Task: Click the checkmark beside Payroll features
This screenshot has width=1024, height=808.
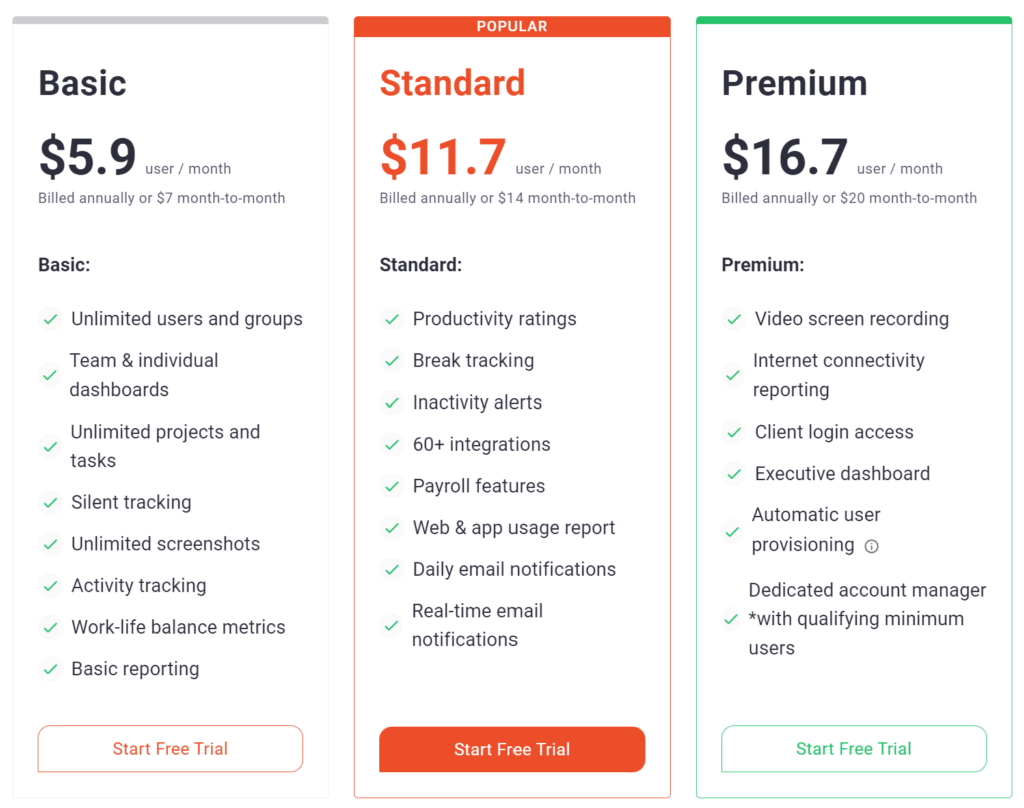Action: tap(391, 486)
